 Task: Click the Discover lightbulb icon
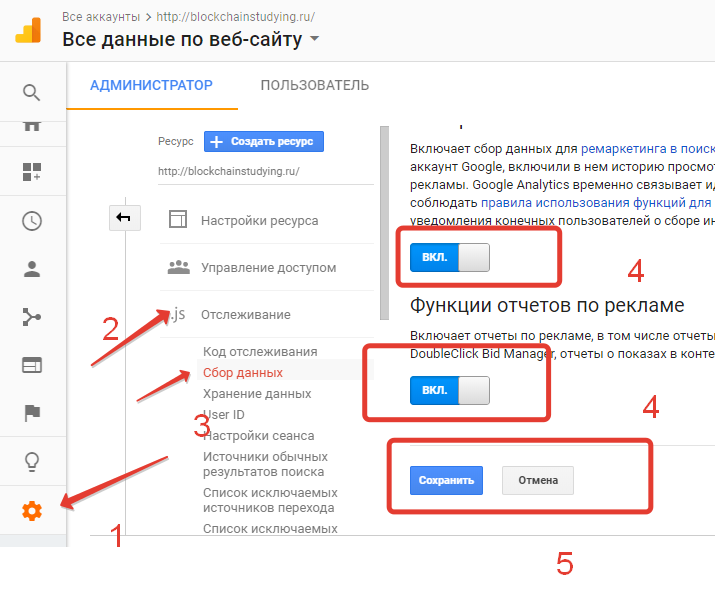point(32,462)
